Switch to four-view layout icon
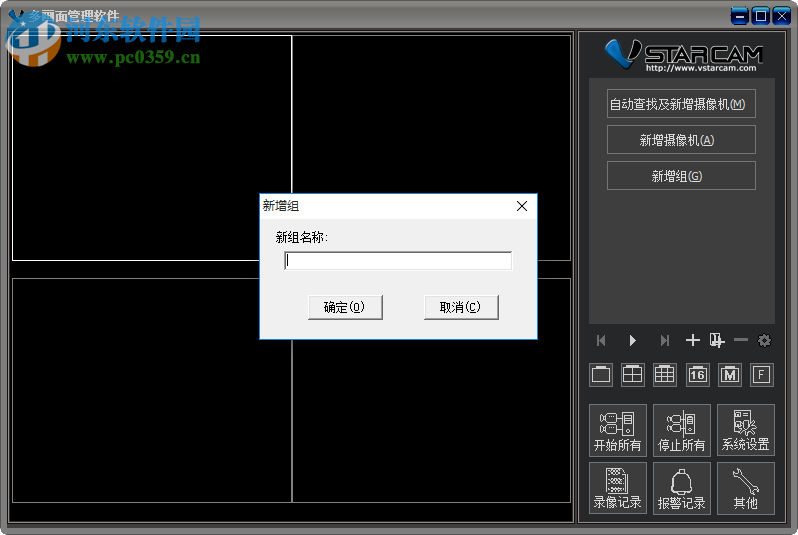The height and width of the screenshot is (535, 798). point(633,375)
